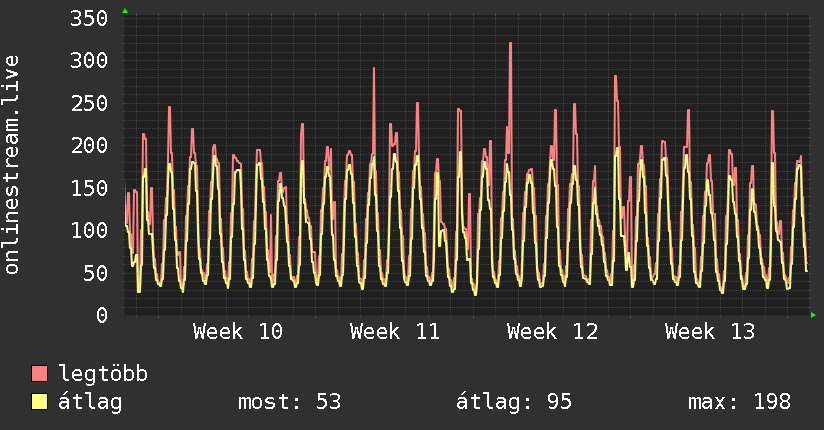The width and height of the screenshot is (824, 430).
Task: Click the 'most: 53' value
Action: [290, 402]
